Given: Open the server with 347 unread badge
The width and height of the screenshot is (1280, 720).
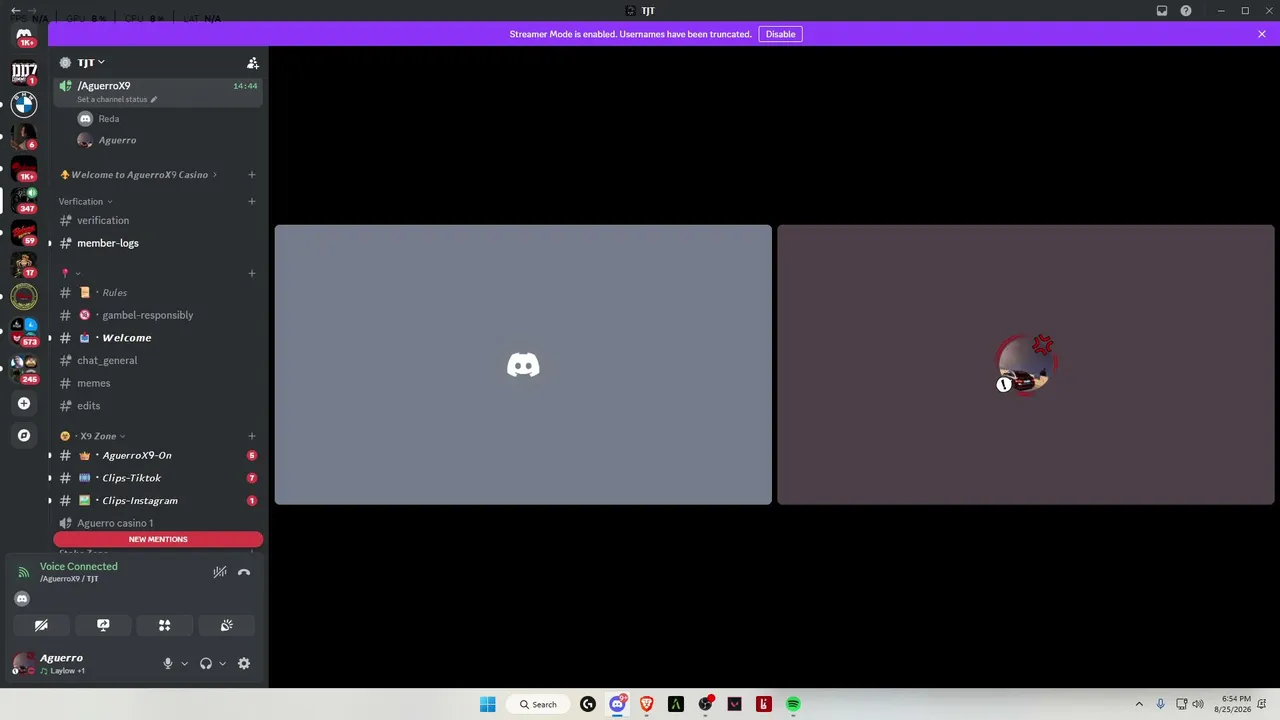Looking at the screenshot, I should click(x=24, y=199).
